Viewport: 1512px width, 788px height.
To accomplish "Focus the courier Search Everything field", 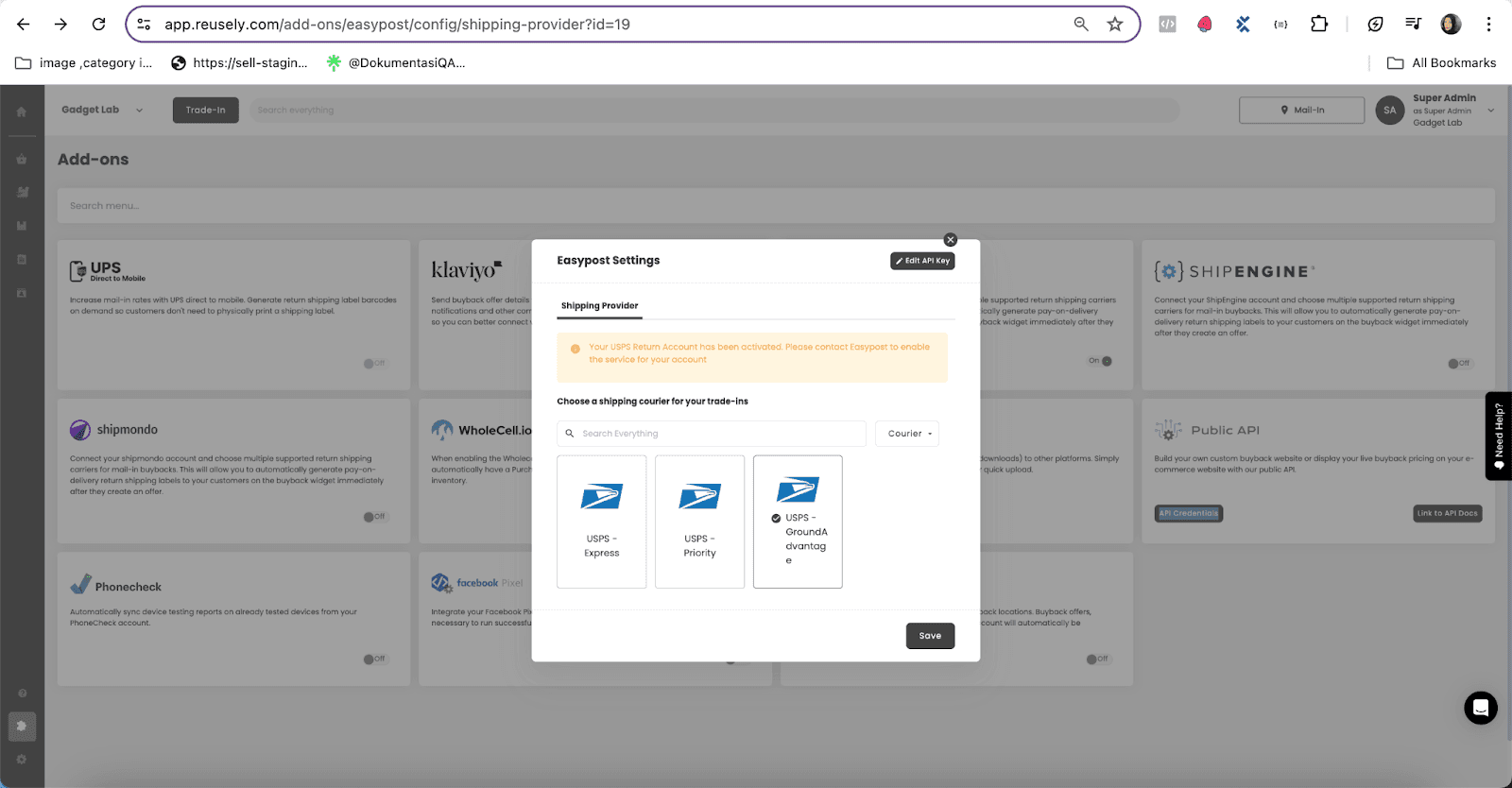I will point(712,434).
